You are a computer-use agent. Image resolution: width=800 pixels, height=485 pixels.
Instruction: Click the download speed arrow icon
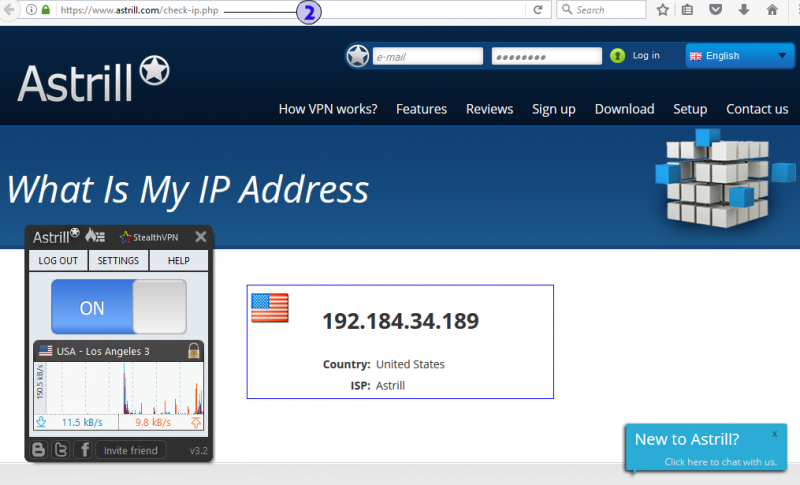tap(41, 422)
